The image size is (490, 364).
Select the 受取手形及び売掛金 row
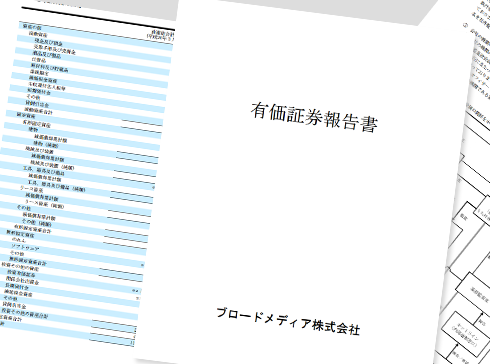(54, 49)
